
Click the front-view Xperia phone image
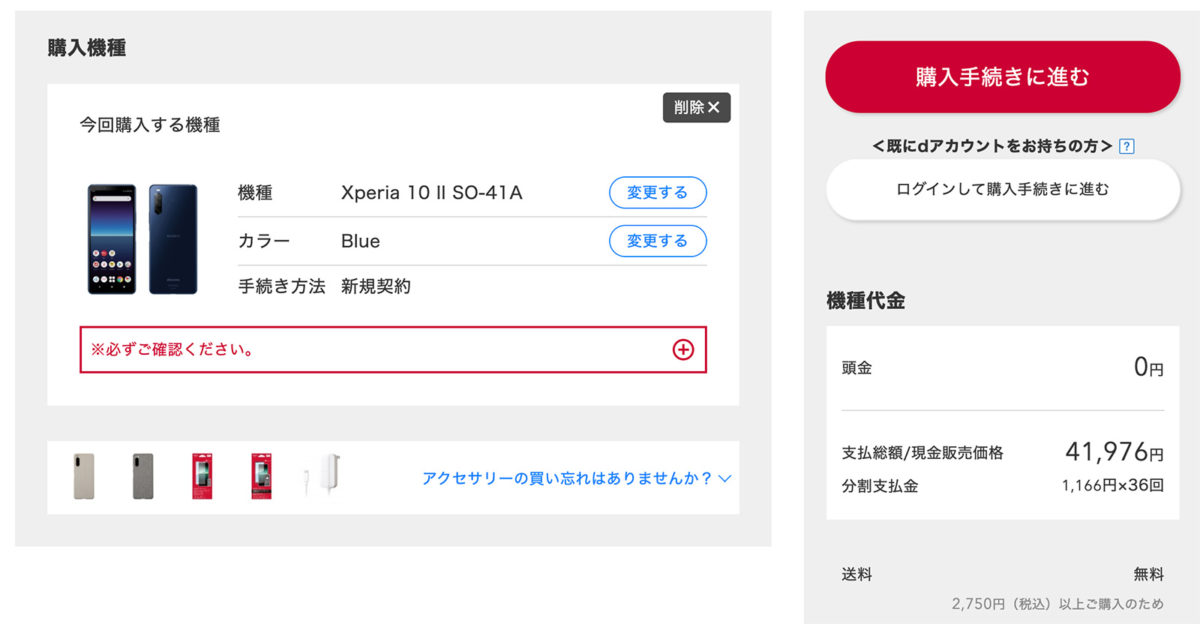point(112,239)
